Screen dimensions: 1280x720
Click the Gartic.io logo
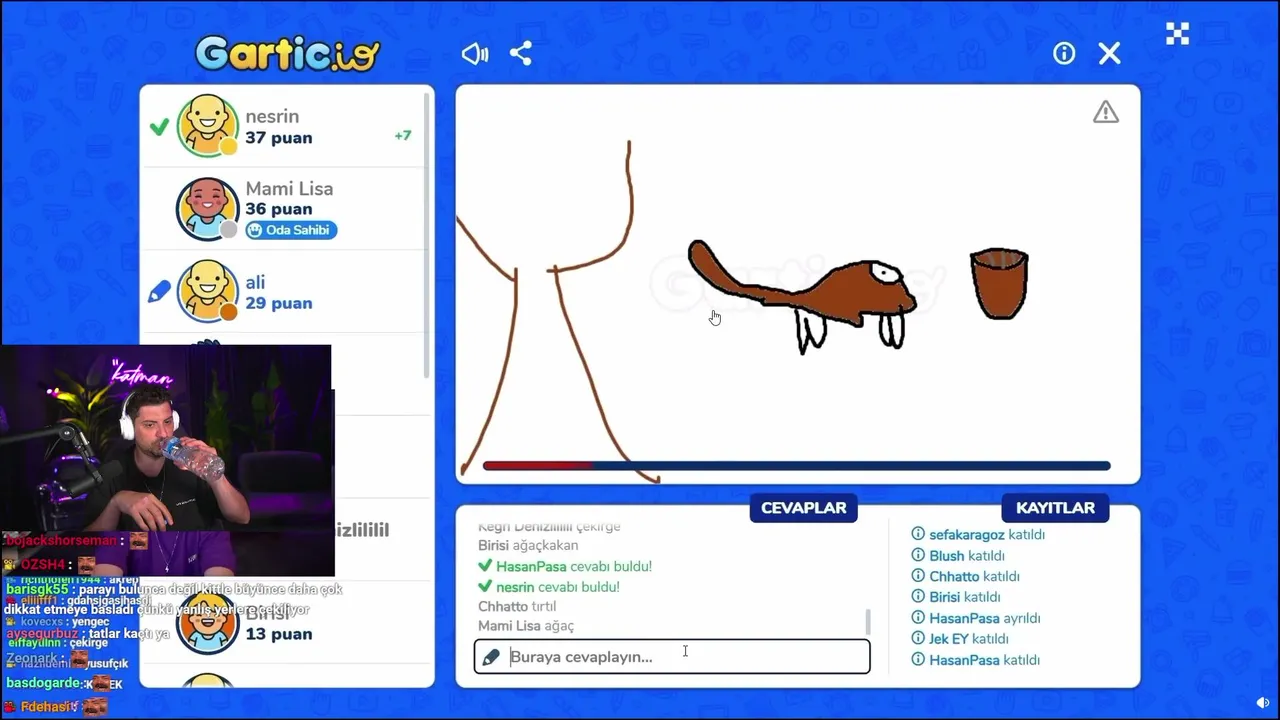pos(287,54)
